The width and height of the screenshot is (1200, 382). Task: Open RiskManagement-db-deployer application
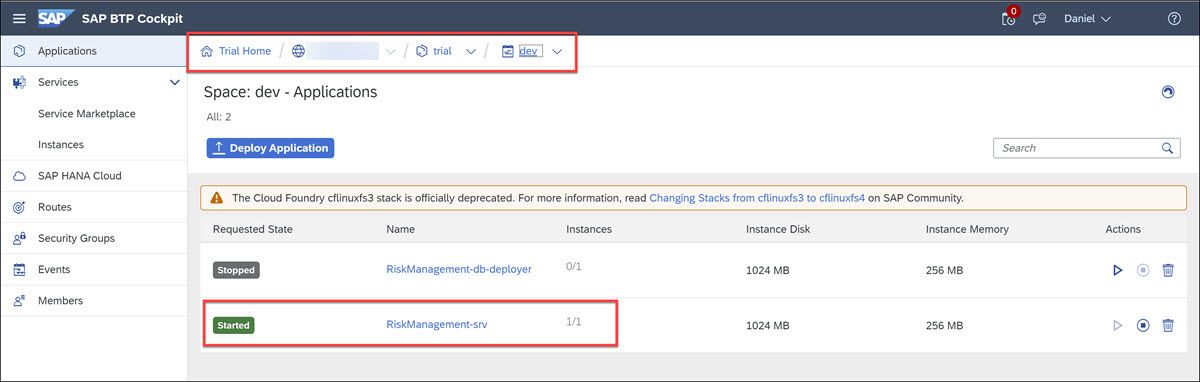tap(459, 269)
